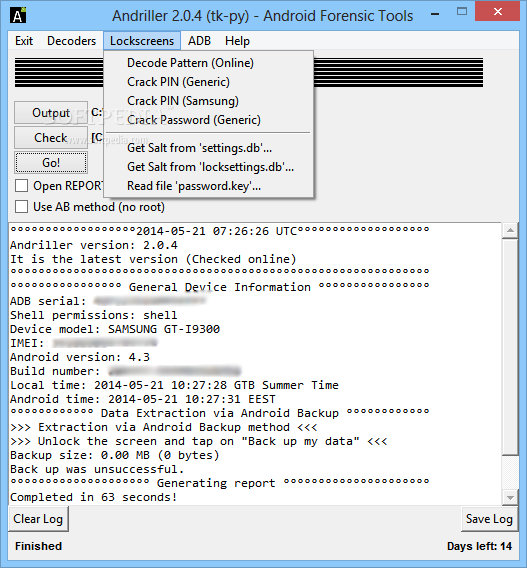The height and width of the screenshot is (568, 527).
Task: Toggle Use AB method (no root)
Action: coord(21,207)
